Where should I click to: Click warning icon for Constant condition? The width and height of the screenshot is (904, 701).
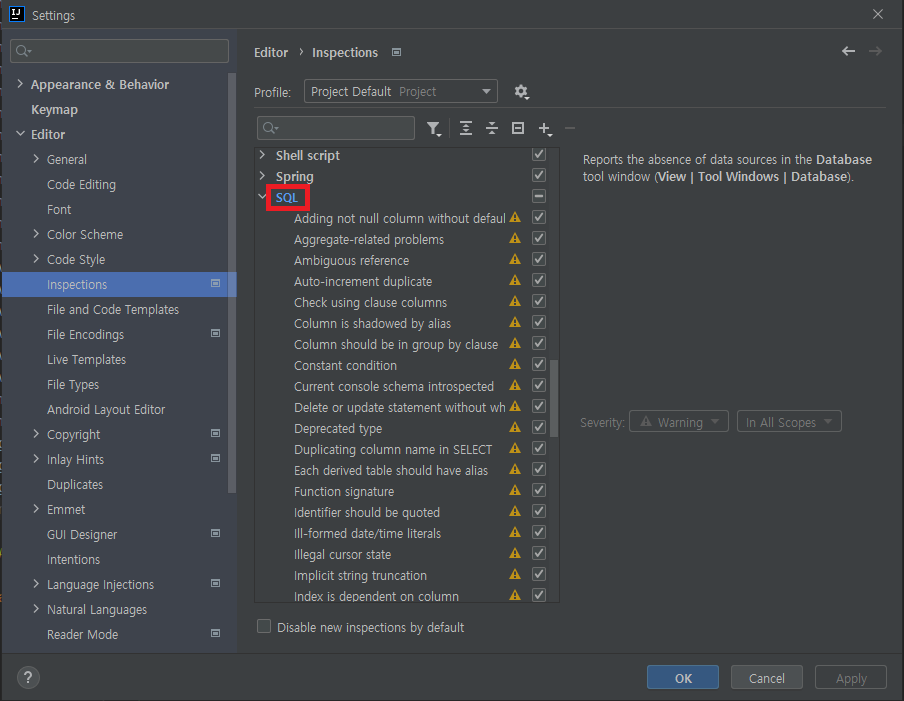[515, 364]
